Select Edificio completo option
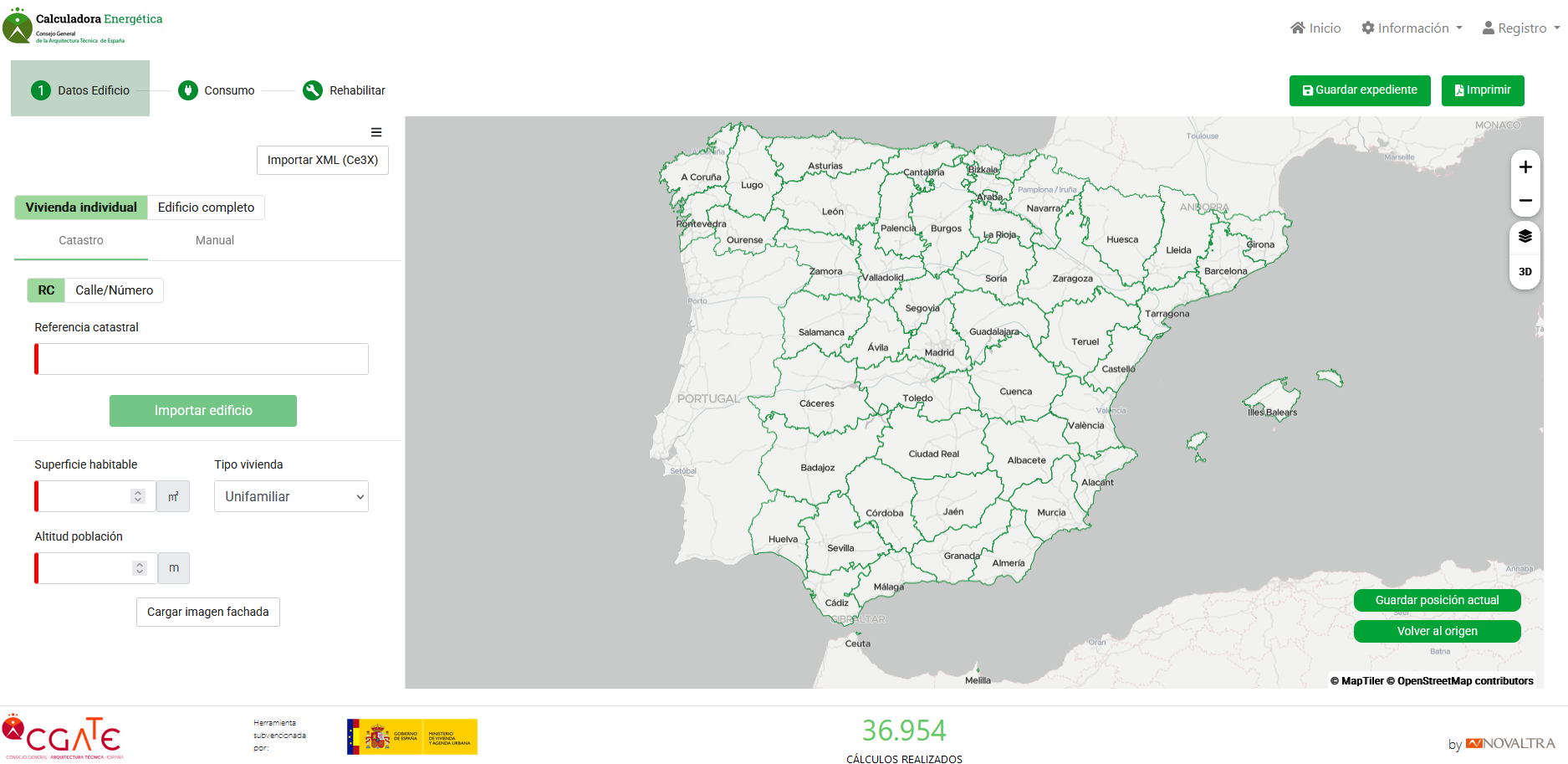1568x764 pixels. (x=207, y=208)
